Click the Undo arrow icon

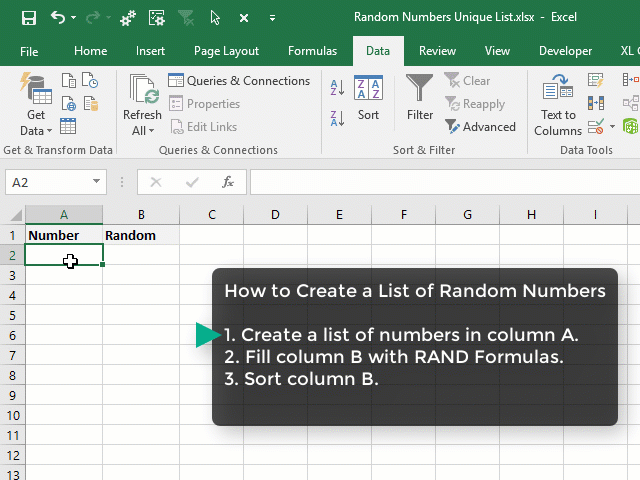click(x=58, y=18)
